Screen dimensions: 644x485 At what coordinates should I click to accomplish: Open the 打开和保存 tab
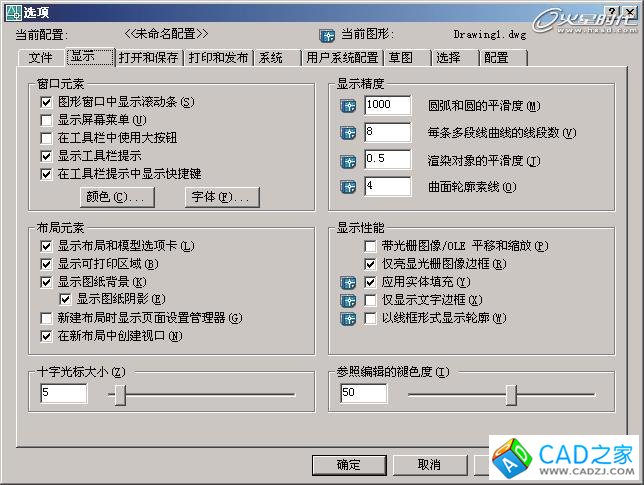[x=149, y=58]
